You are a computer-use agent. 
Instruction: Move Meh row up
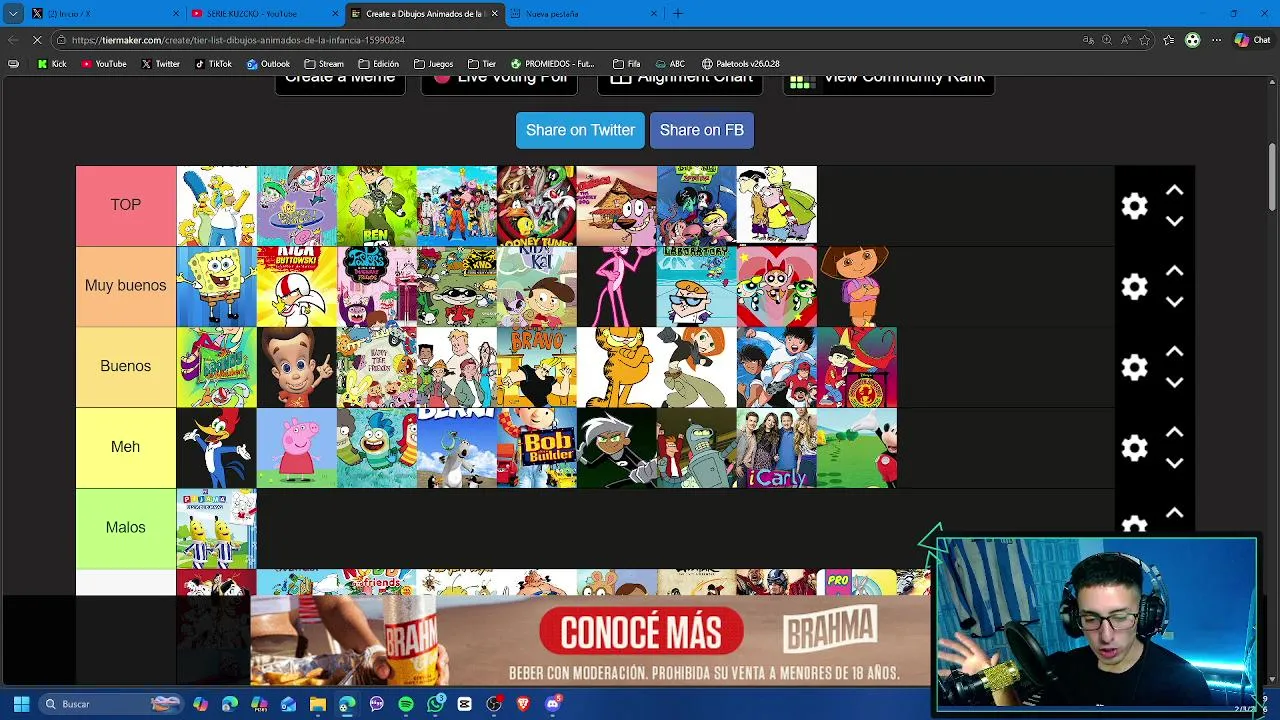pos(1174,432)
